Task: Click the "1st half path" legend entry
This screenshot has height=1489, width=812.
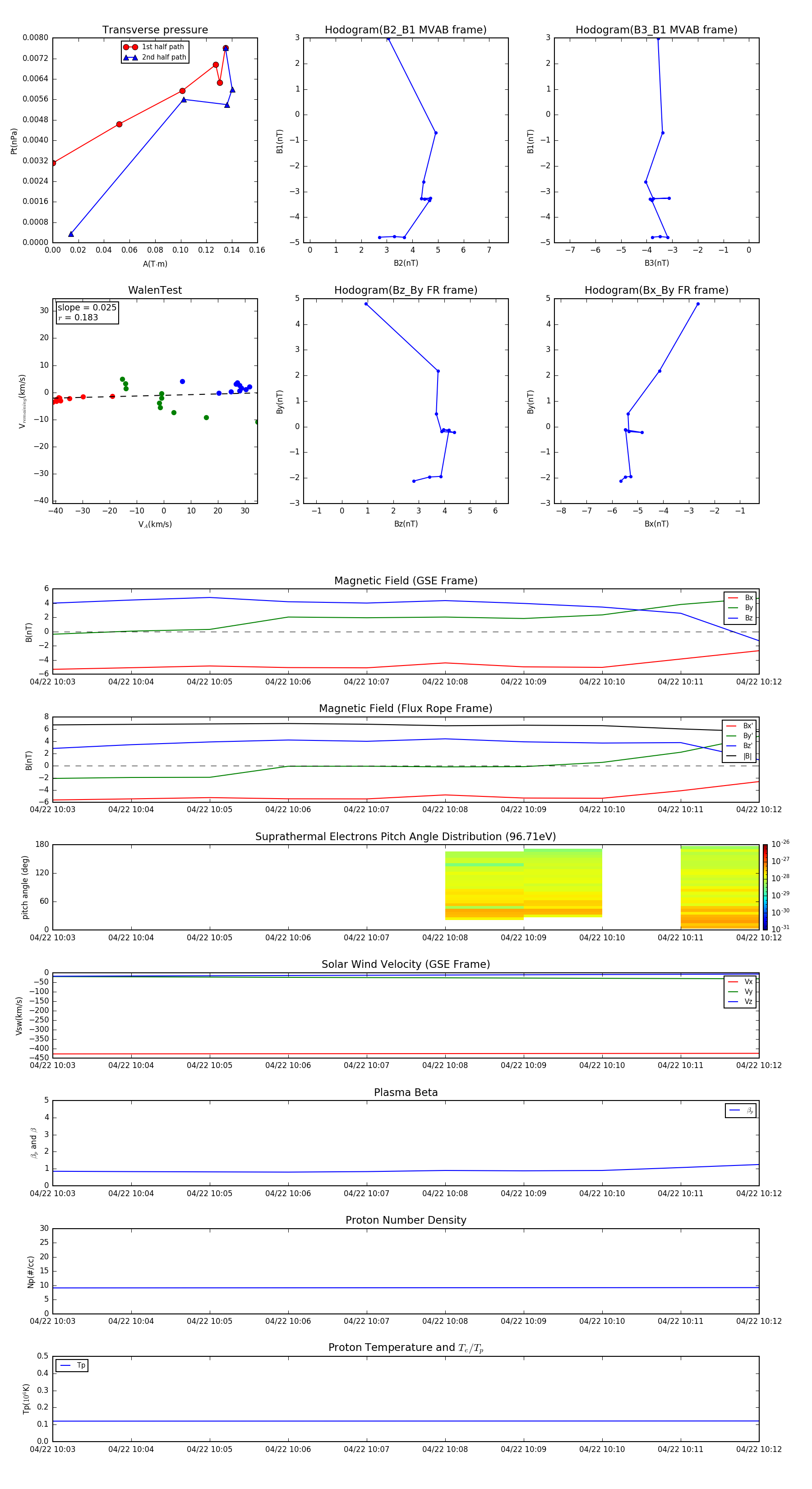Action: tap(154, 47)
